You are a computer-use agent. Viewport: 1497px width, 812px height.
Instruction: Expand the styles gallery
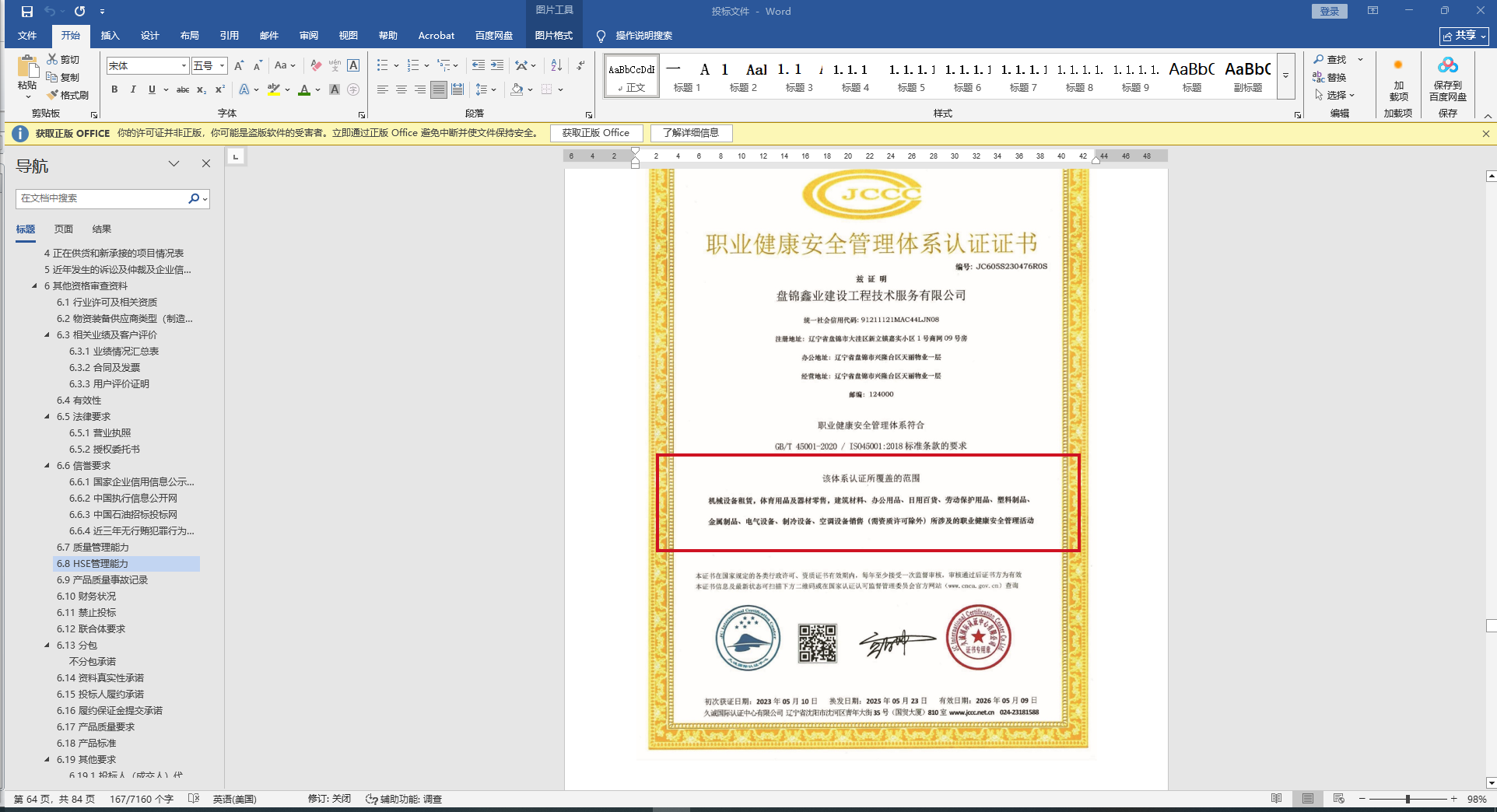coord(1286,76)
